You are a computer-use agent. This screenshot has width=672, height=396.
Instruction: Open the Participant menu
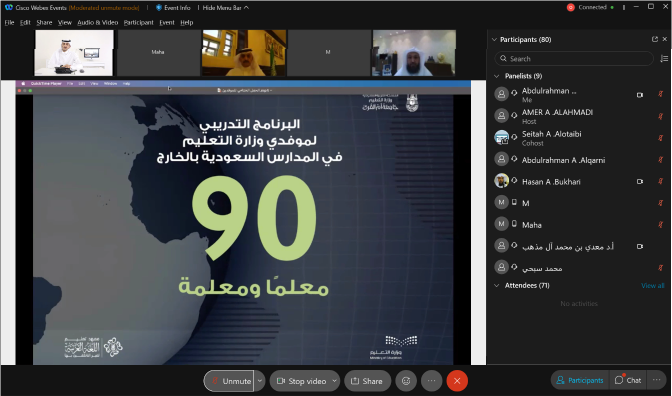tap(138, 22)
